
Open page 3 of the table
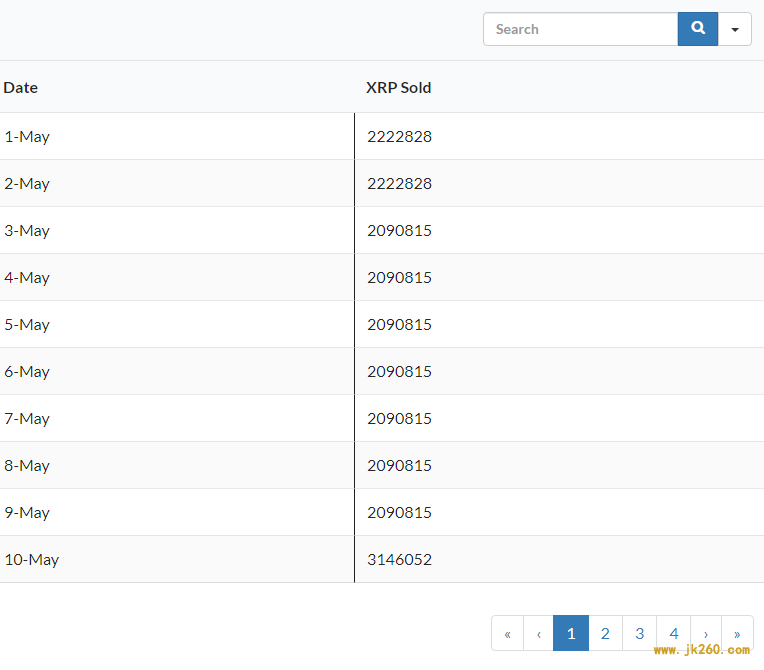point(639,633)
